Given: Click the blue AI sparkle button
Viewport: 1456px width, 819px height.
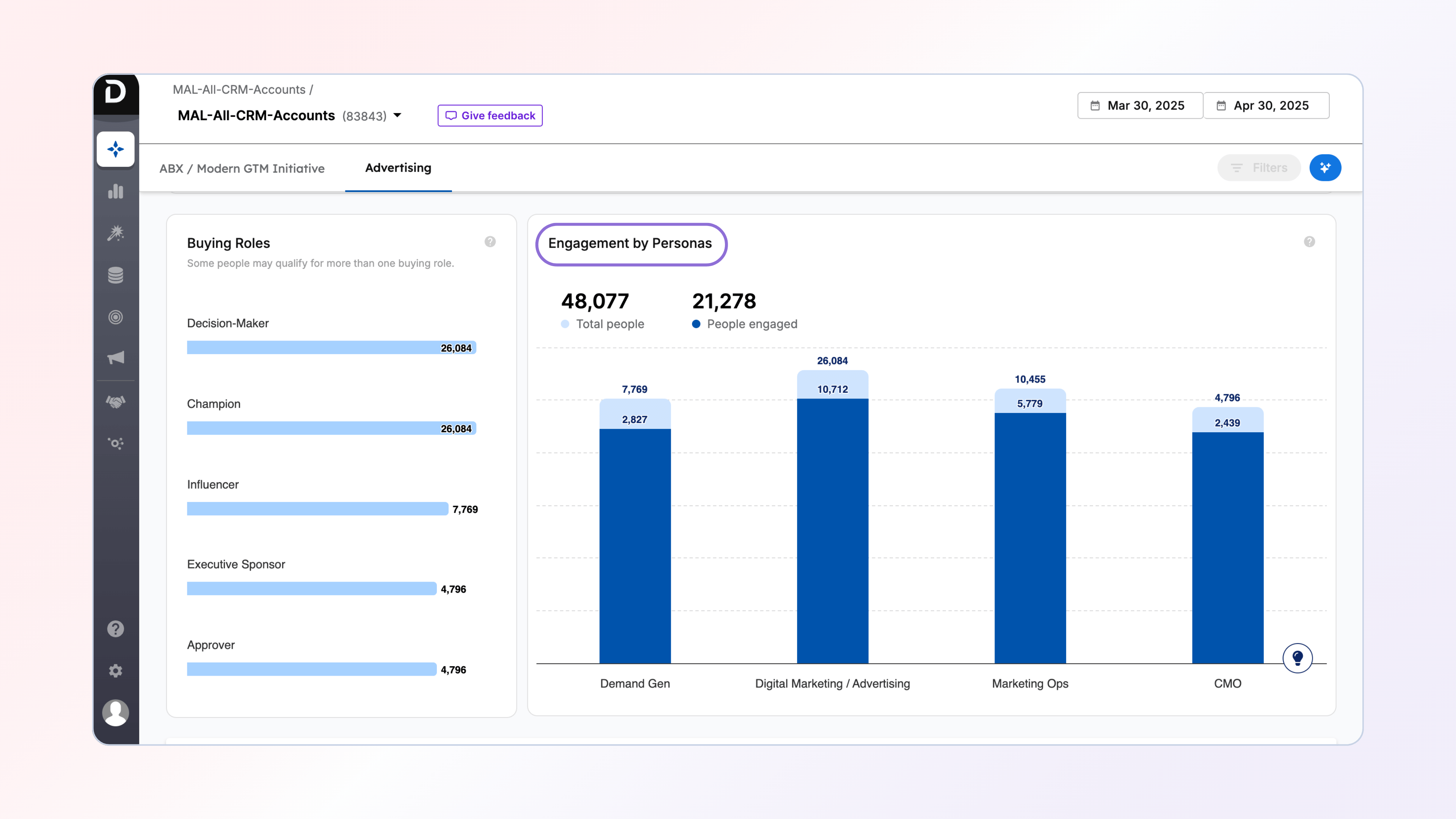Looking at the screenshot, I should pos(1325,168).
